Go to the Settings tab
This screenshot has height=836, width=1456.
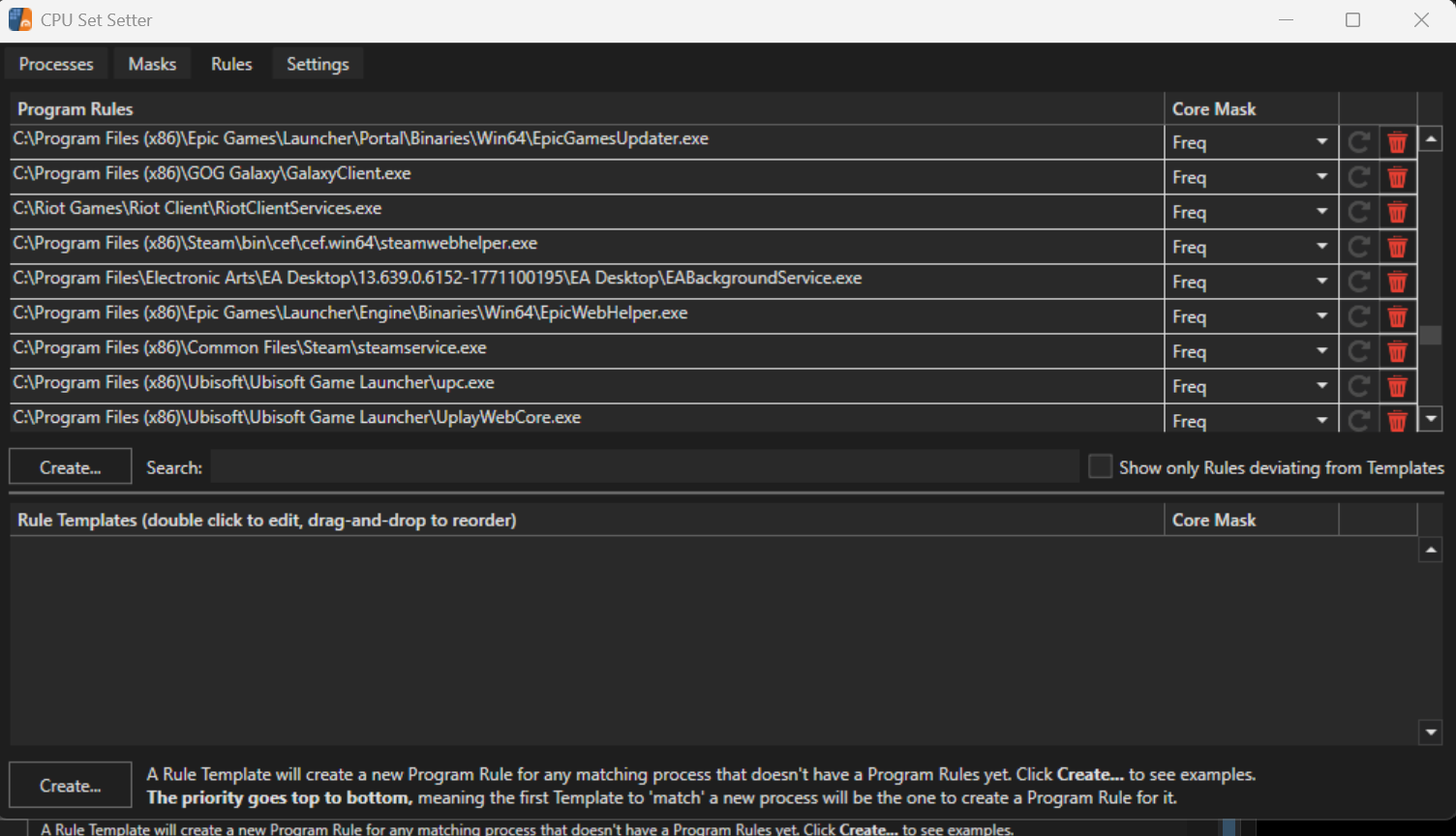(x=318, y=64)
